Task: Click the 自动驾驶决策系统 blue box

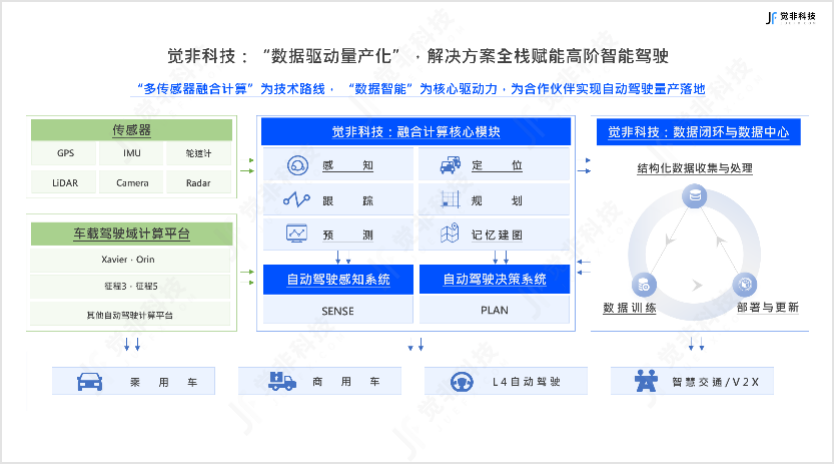Action: [495, 279]
